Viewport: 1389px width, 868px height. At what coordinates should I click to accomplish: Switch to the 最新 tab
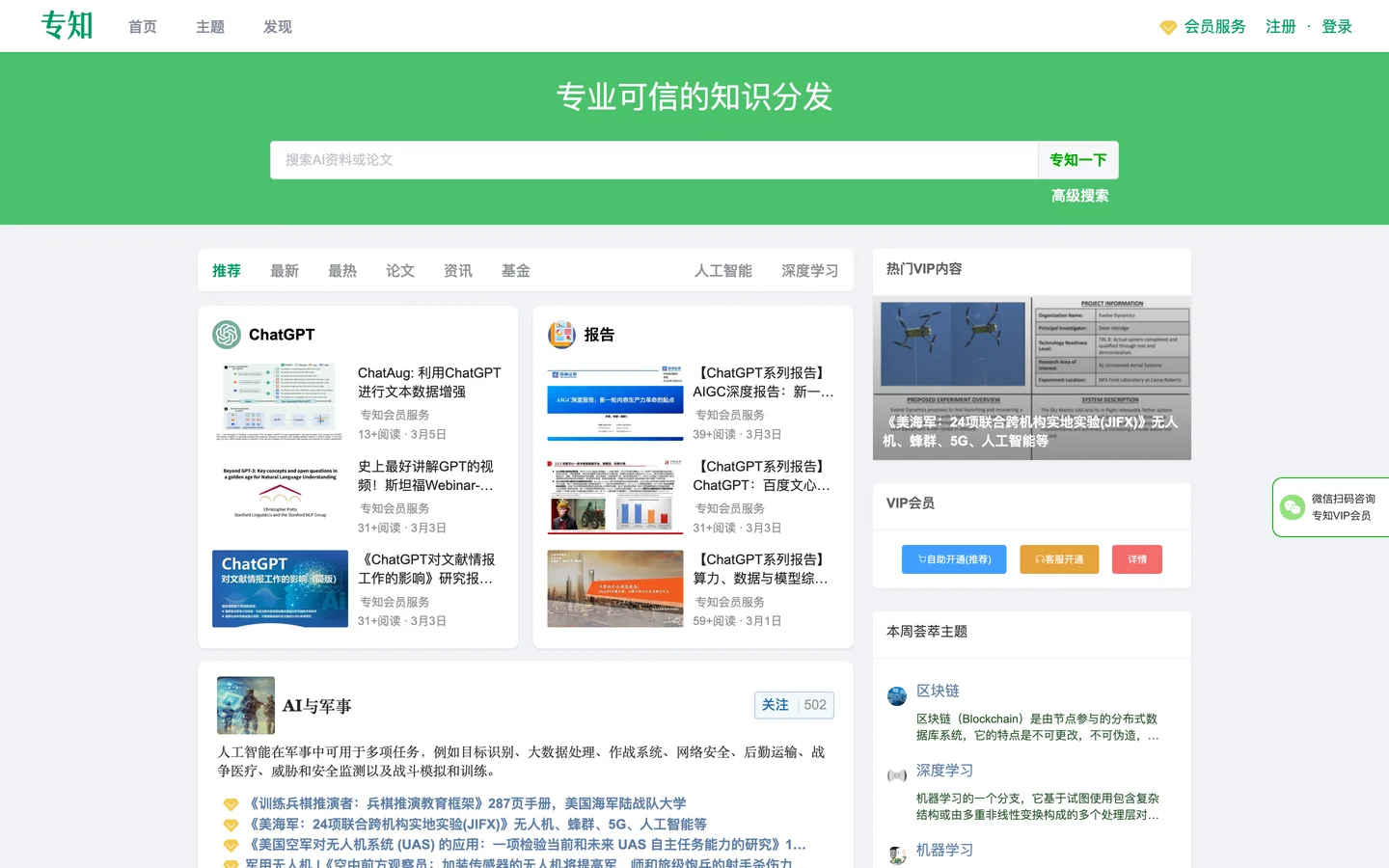(x=285, y=271)
